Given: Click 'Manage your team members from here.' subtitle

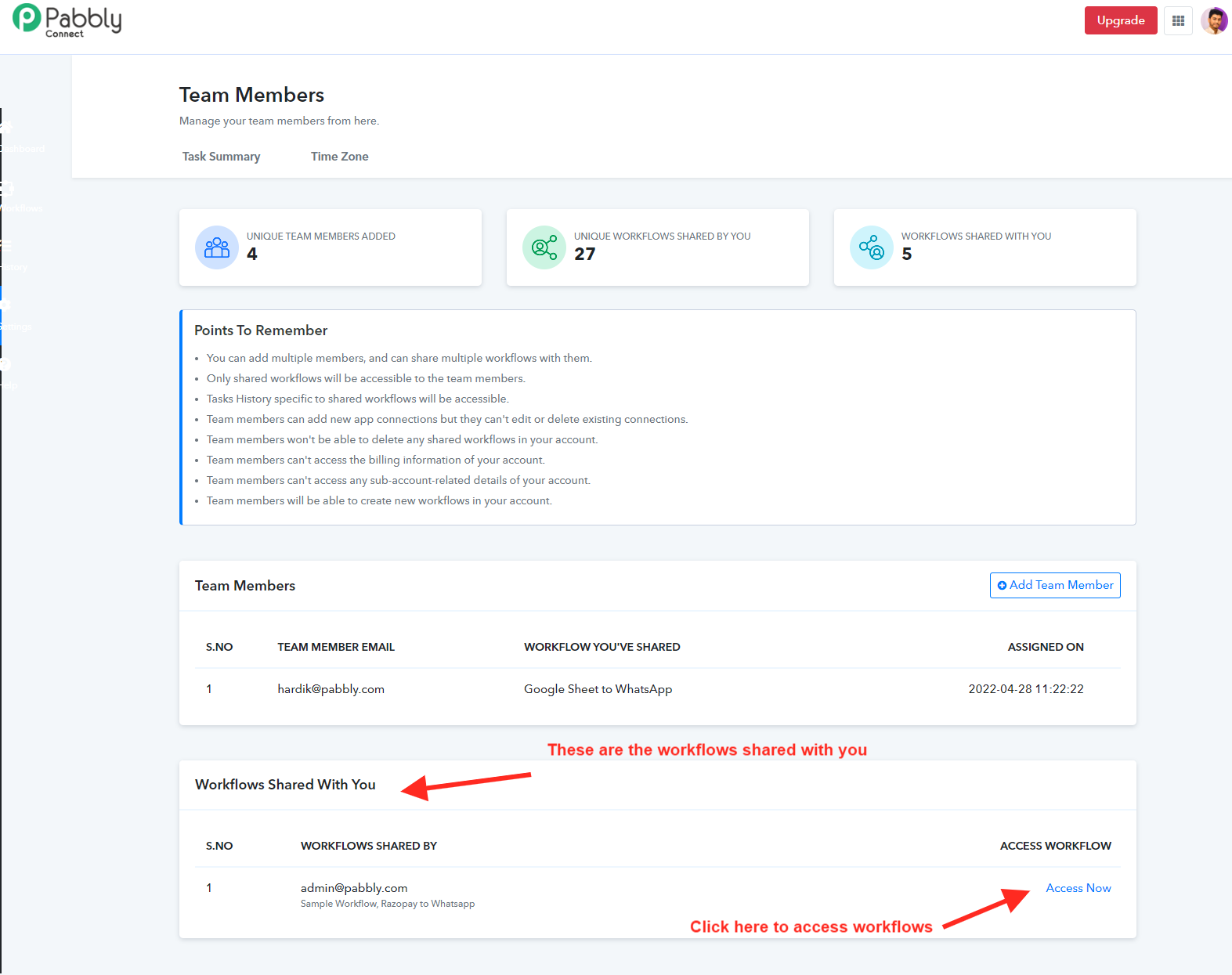Looking at the screenshot, I should tap(279, 121).
